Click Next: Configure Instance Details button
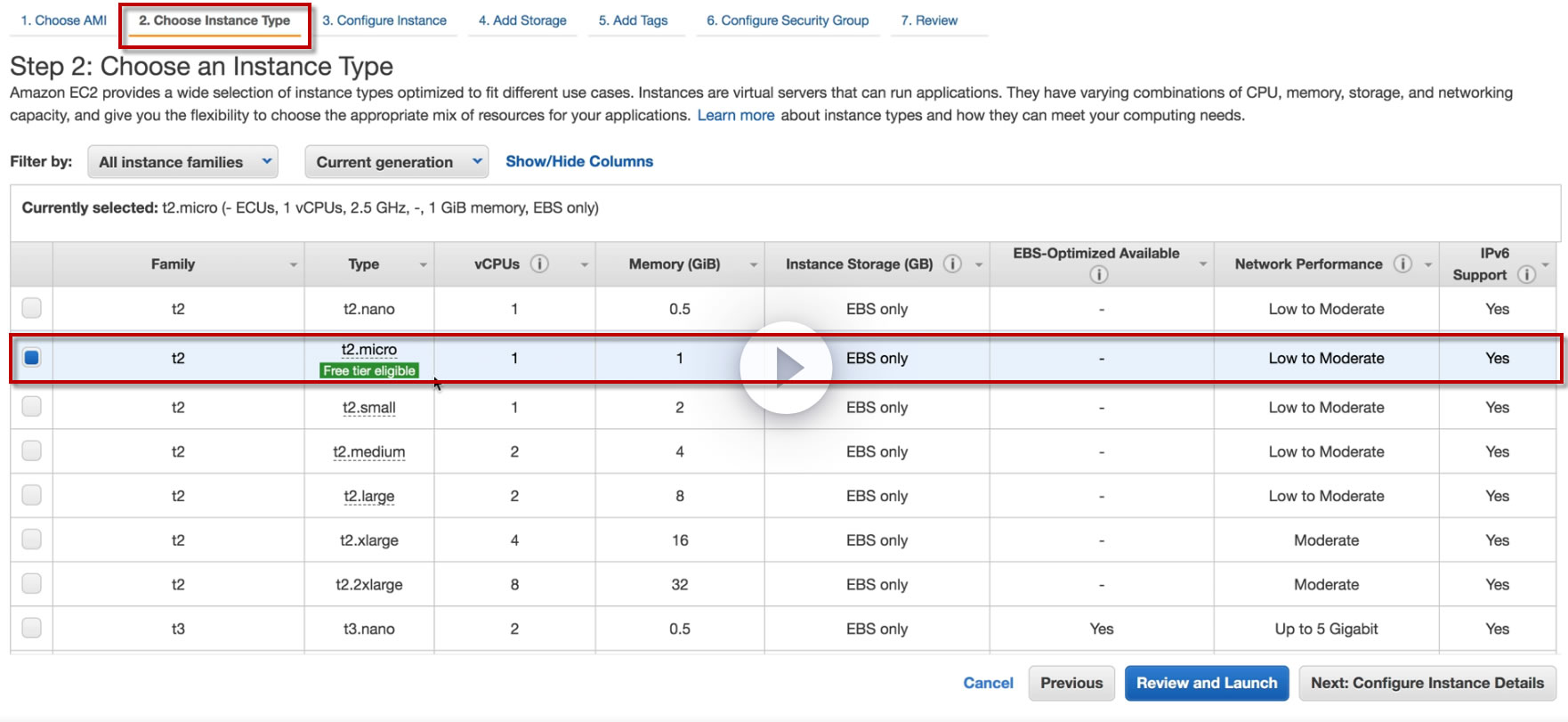1568x722 pixels. pyautogui.click(x=1427, y=683)
